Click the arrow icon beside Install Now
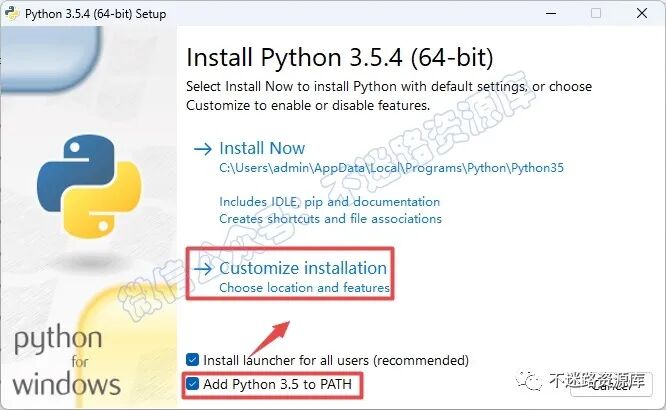The height and width of the screenshot is (410, 666). [x=203, y=149]
